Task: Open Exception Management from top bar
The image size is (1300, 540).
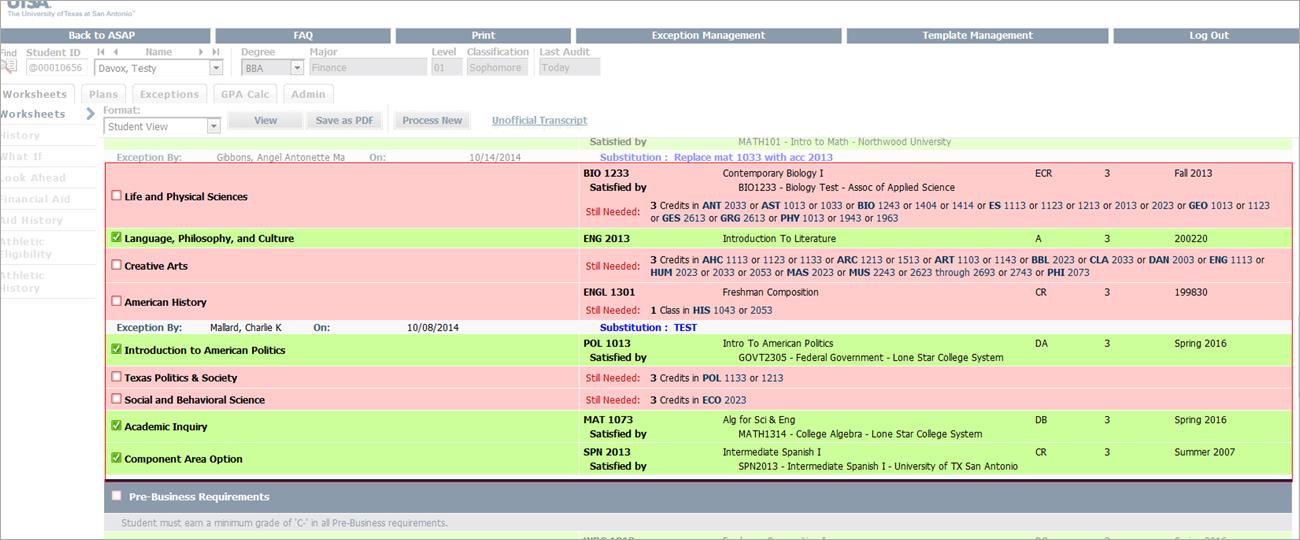Action: point(708,35)
